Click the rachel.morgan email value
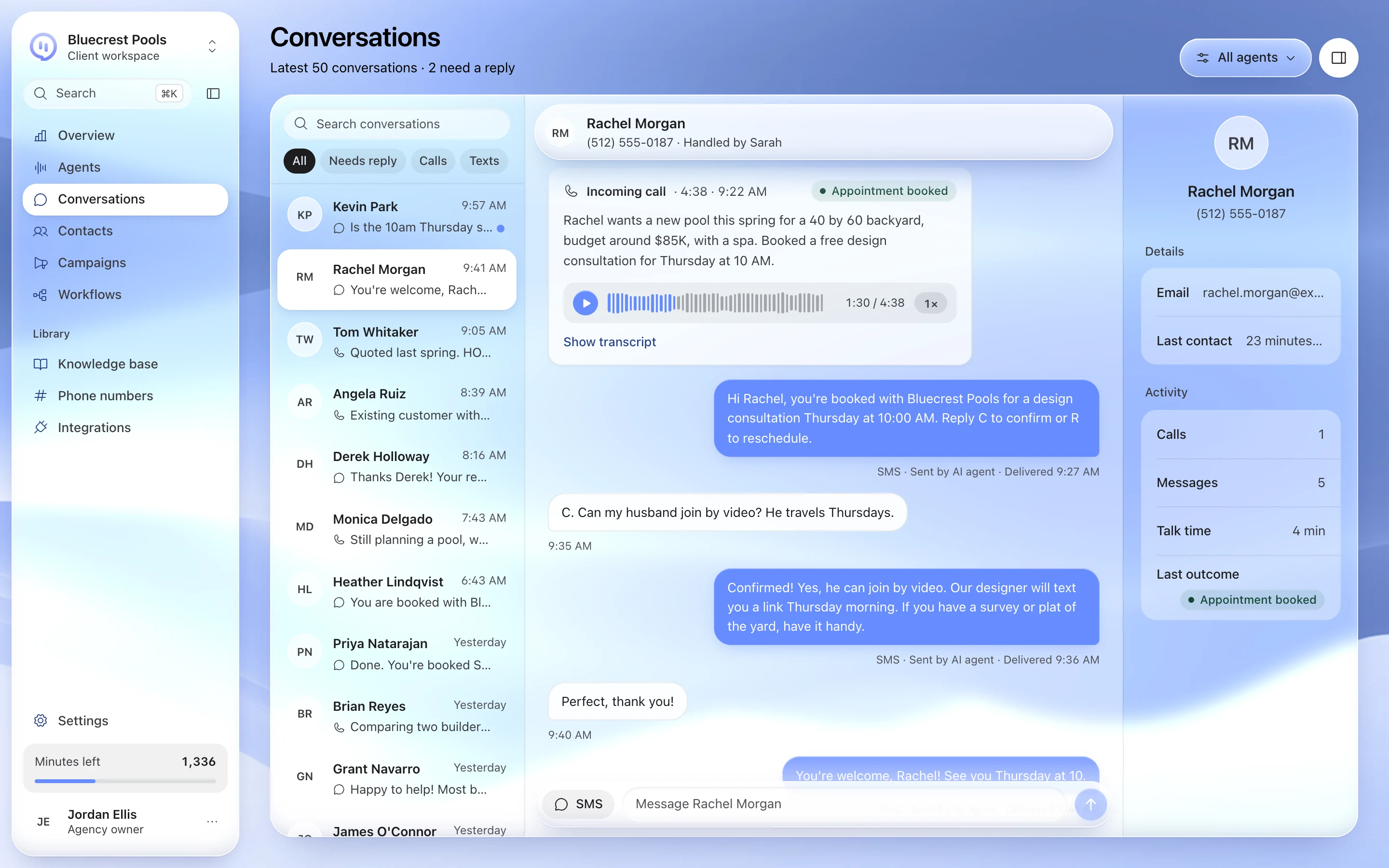This screenshot has height=868, width=1389. [1263, 293]
